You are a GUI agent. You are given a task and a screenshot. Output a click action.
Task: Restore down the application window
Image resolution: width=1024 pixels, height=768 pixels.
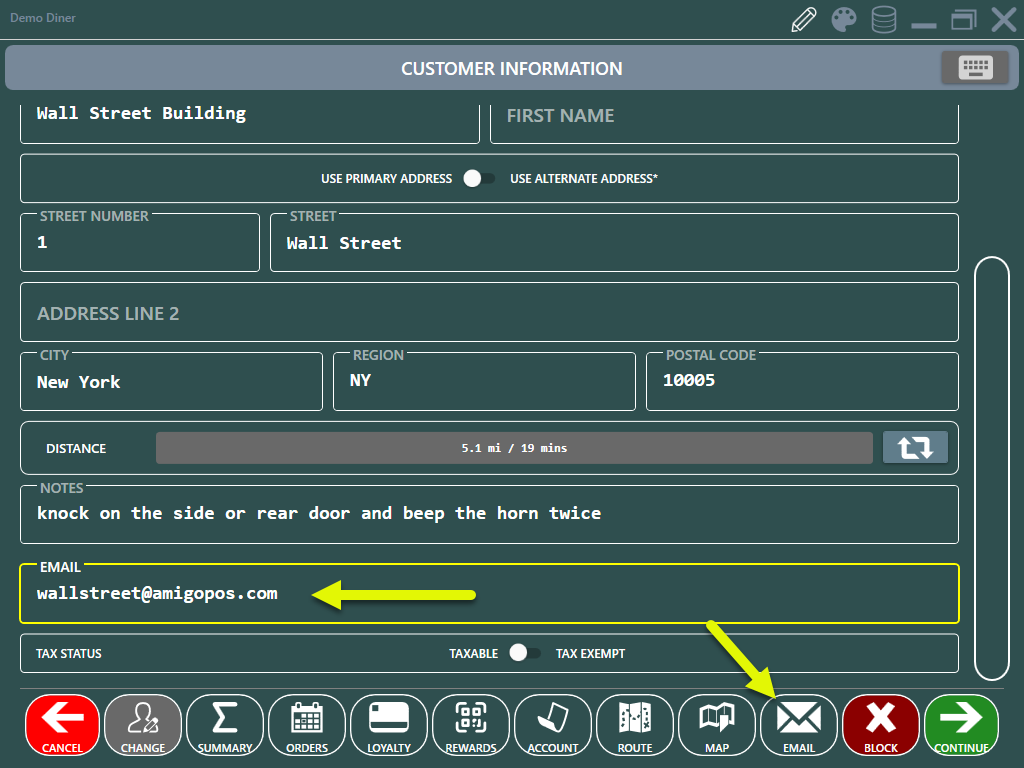click(963, 20)
